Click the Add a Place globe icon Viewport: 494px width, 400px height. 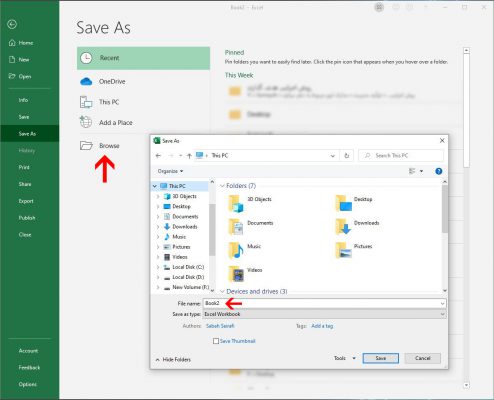[86, 122]
